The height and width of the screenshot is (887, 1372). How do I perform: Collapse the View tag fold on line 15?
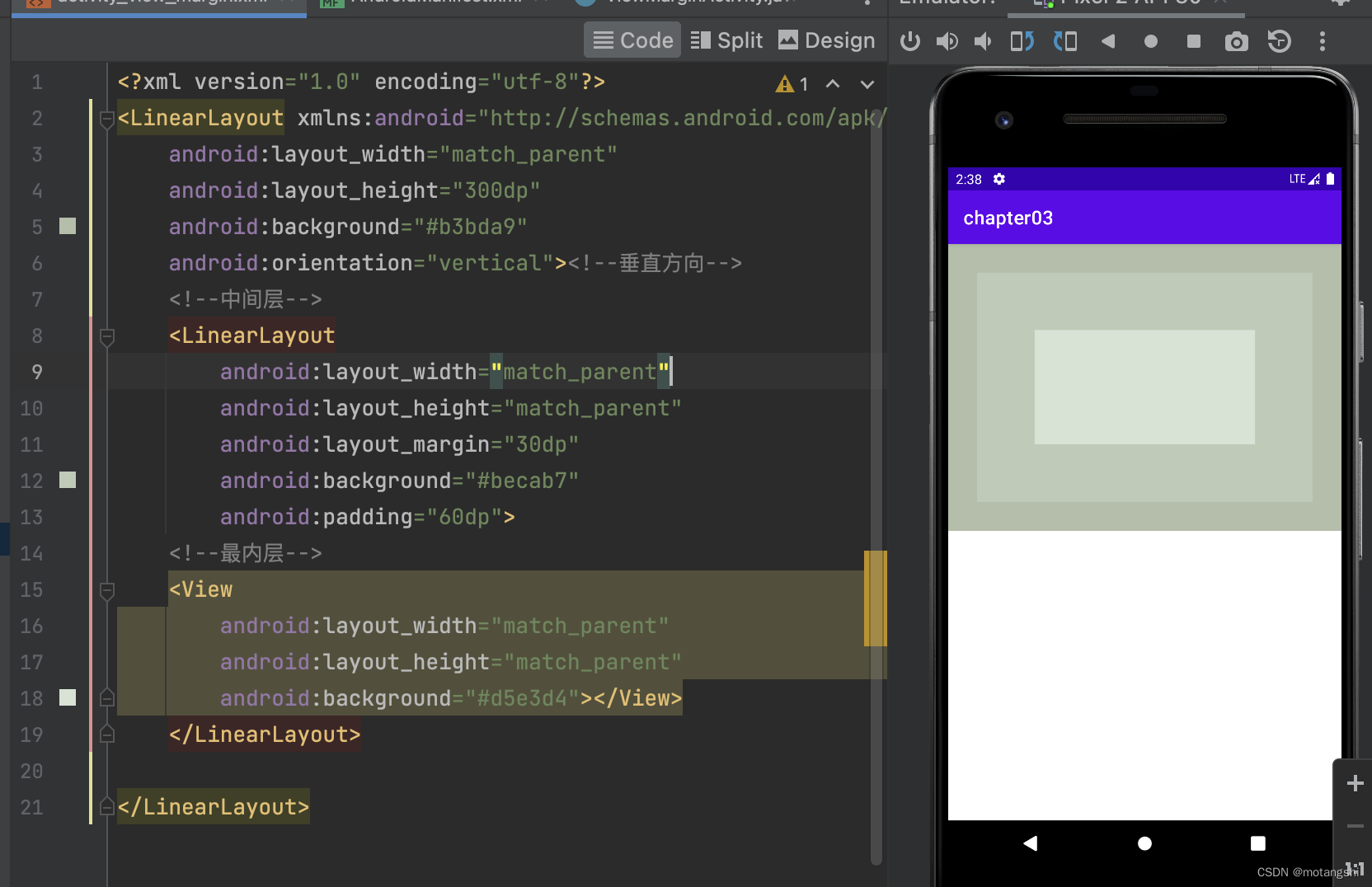click(106, 590)
